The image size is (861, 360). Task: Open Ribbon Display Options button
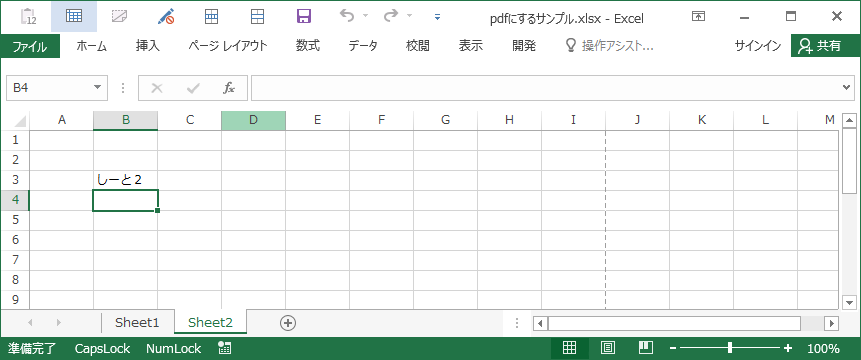tap(698, 16)
